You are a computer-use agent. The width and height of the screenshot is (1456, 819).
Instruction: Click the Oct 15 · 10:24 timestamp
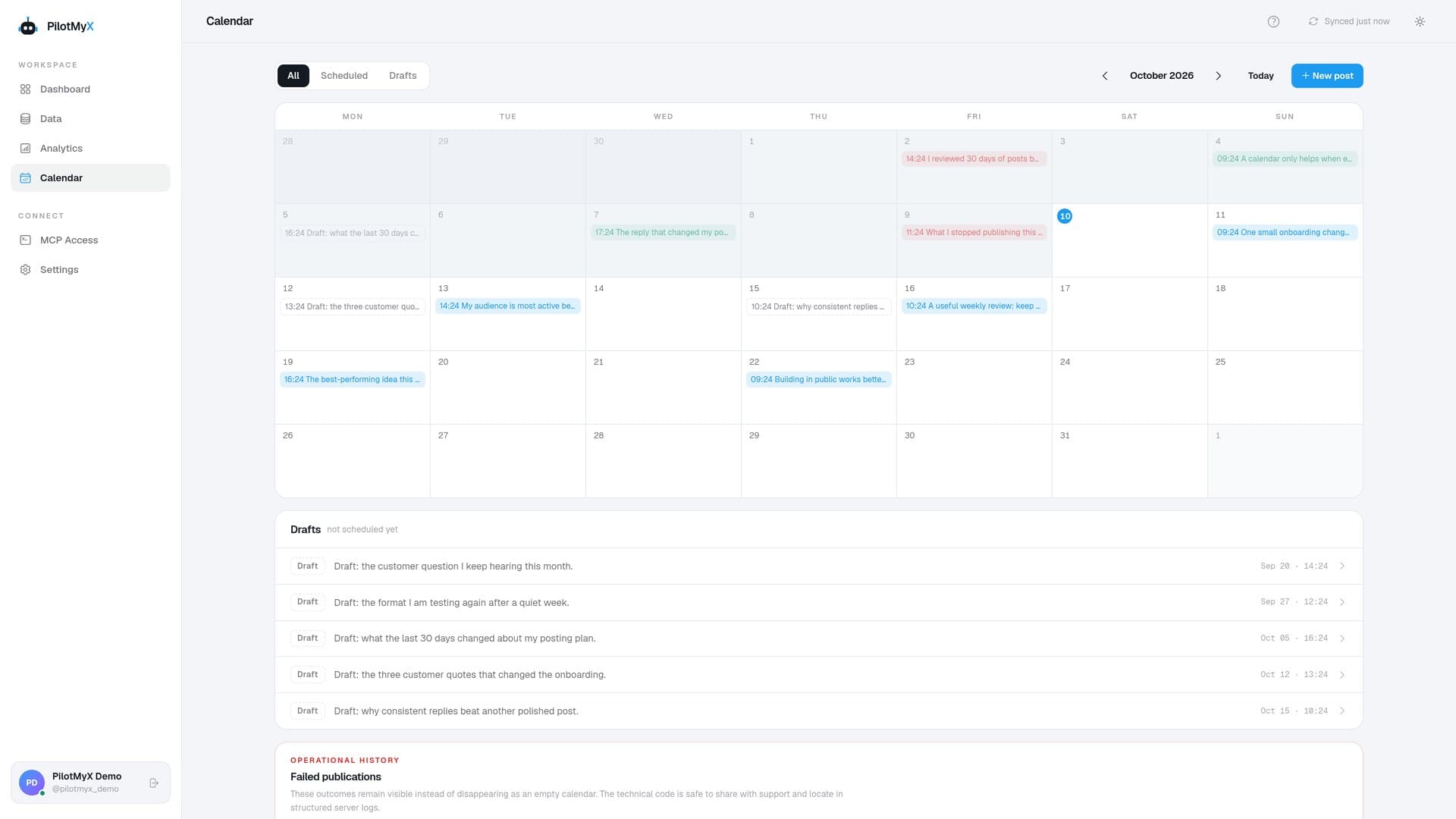(1294, 711)
